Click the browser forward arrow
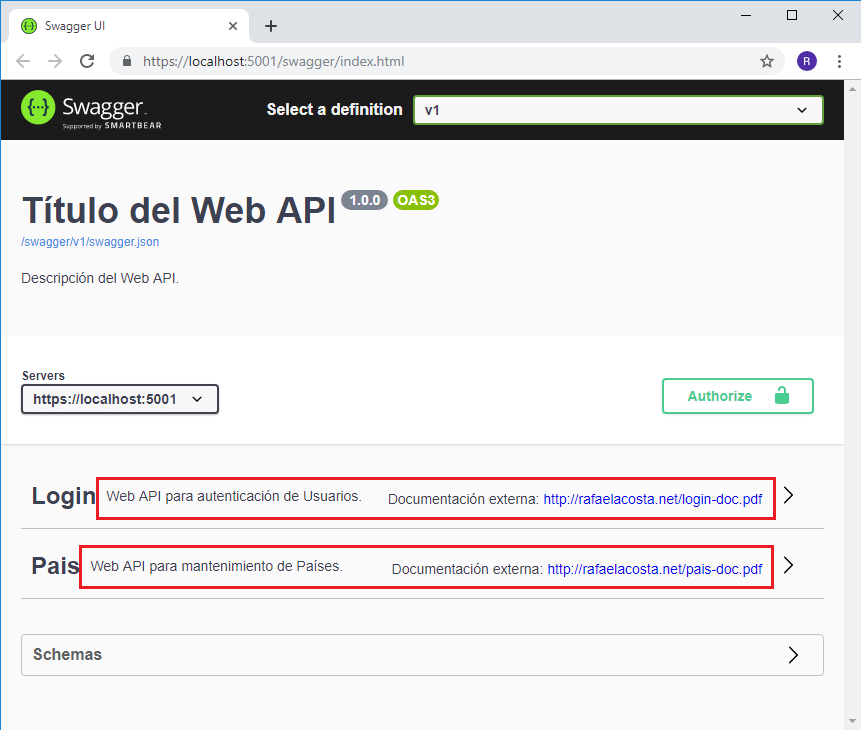Image resolution: width=861 pixels, height=730 pixels. point(55,61)
